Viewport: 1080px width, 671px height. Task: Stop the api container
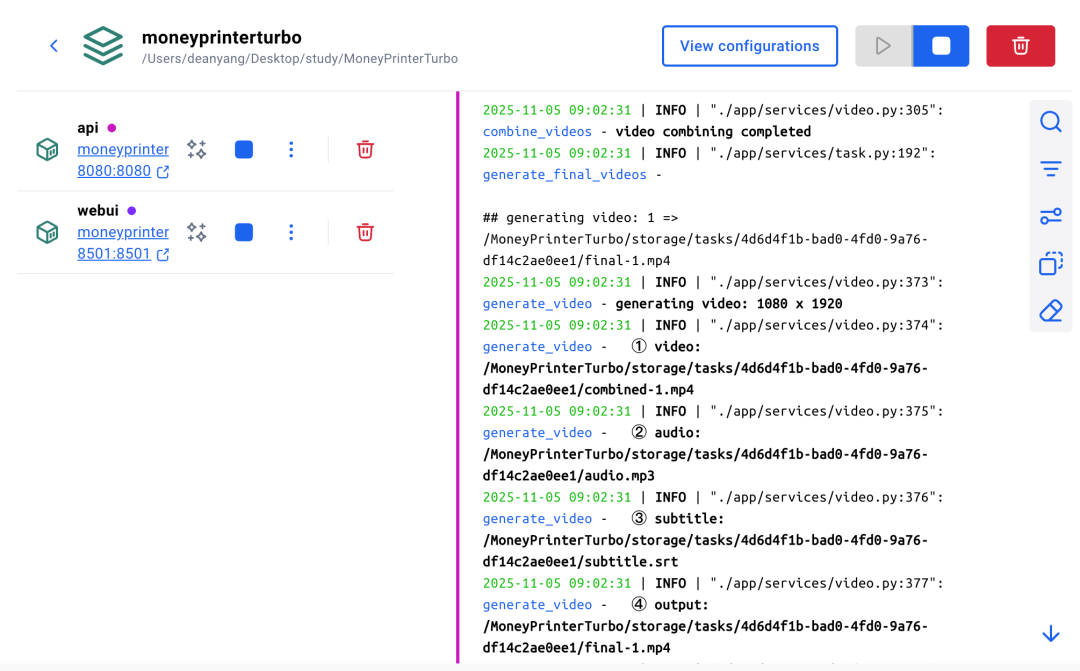tap(244, 149)
